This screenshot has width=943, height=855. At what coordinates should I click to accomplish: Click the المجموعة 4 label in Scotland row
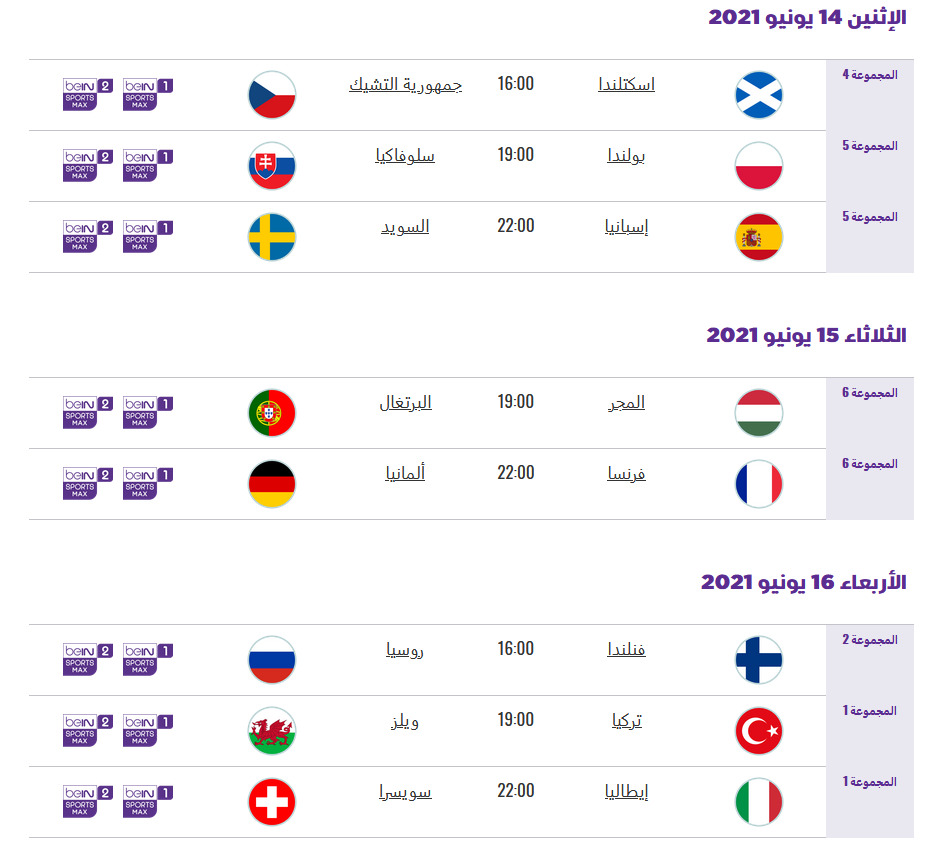pyautogui.click(x=869, y=75)
